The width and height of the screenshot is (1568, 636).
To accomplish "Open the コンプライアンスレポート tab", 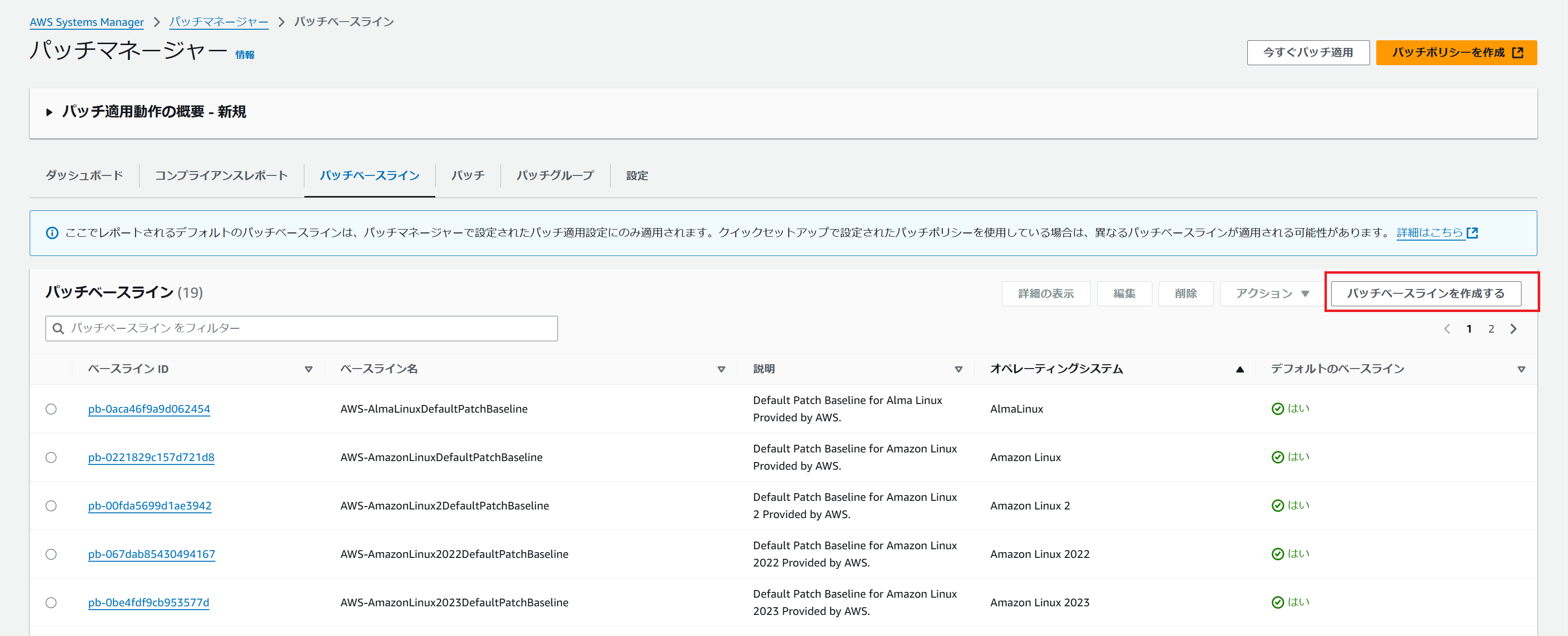I will (x=221, y=175).
